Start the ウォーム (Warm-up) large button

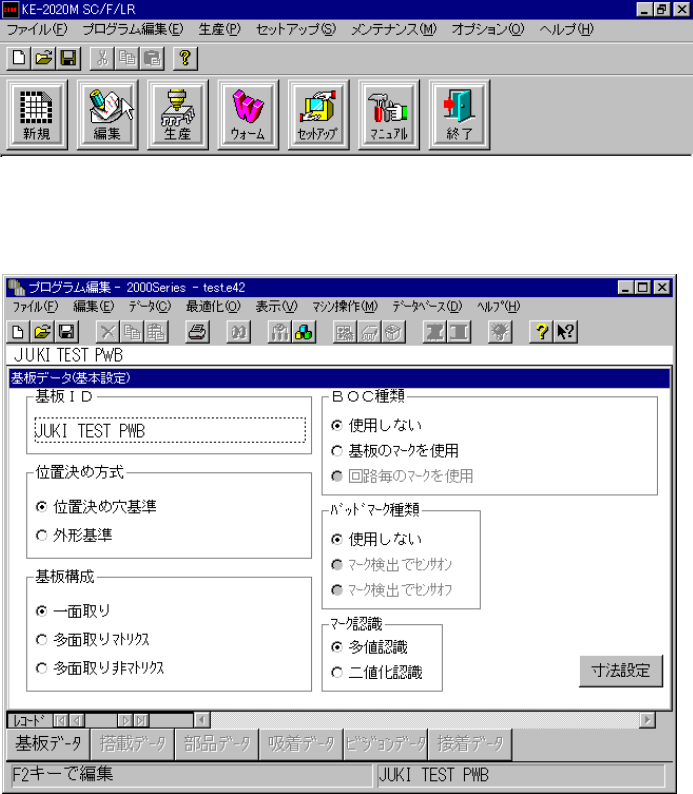pyautogui.click(x=248, y=114)
